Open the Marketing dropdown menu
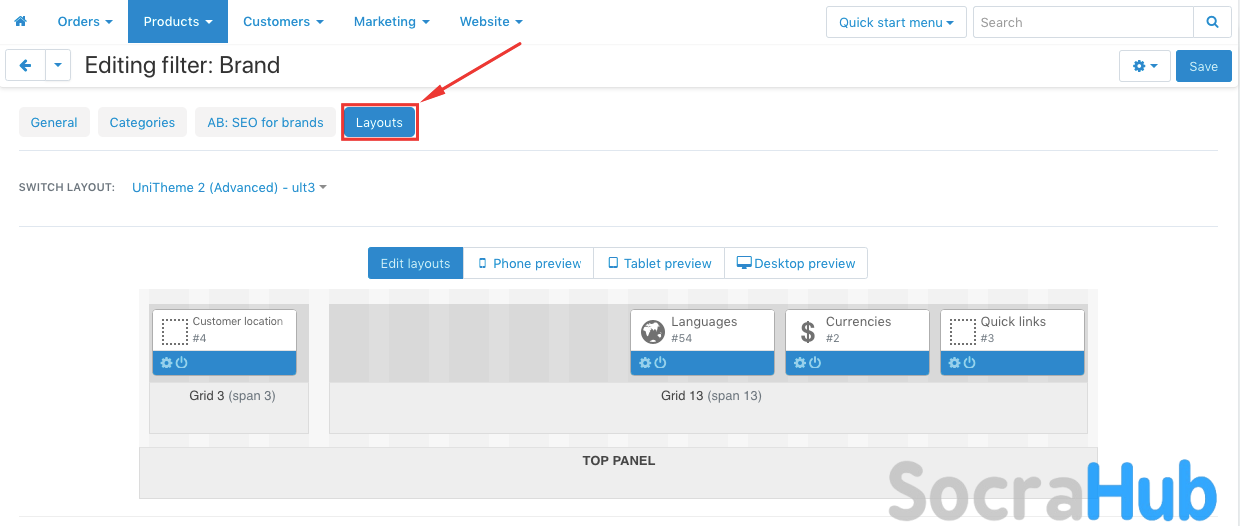This screenshot has width=1240, height=526. coord(391,21)
